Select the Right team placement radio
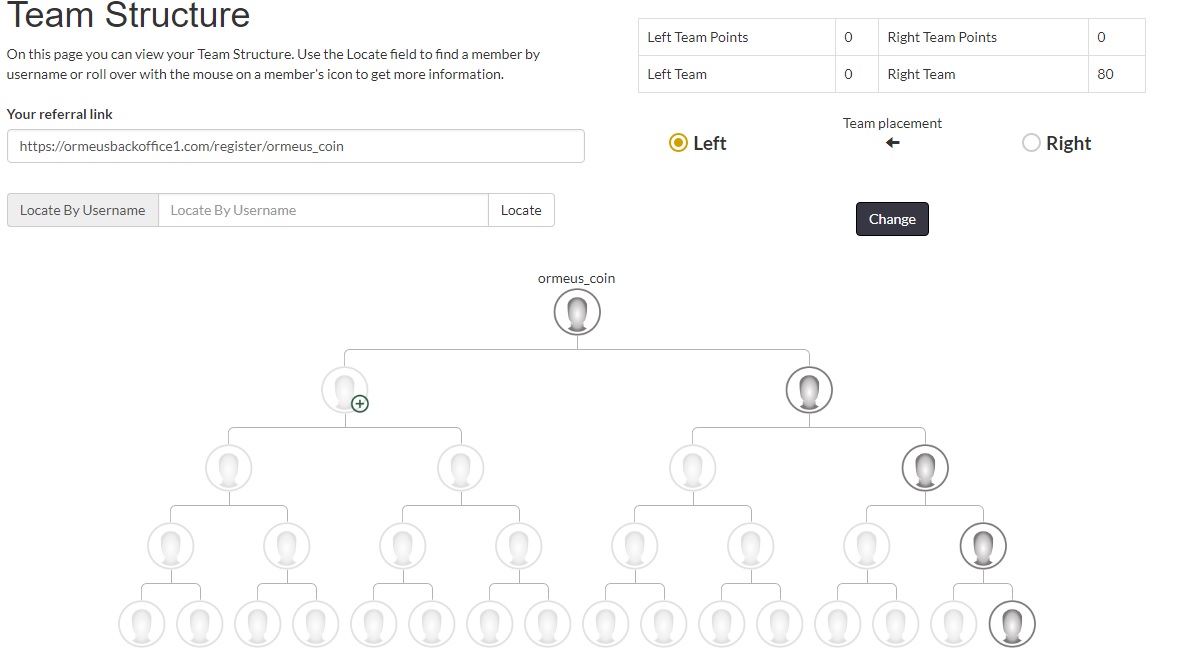This screenshot has width=1179, height=665. [x=1031, y=143]
